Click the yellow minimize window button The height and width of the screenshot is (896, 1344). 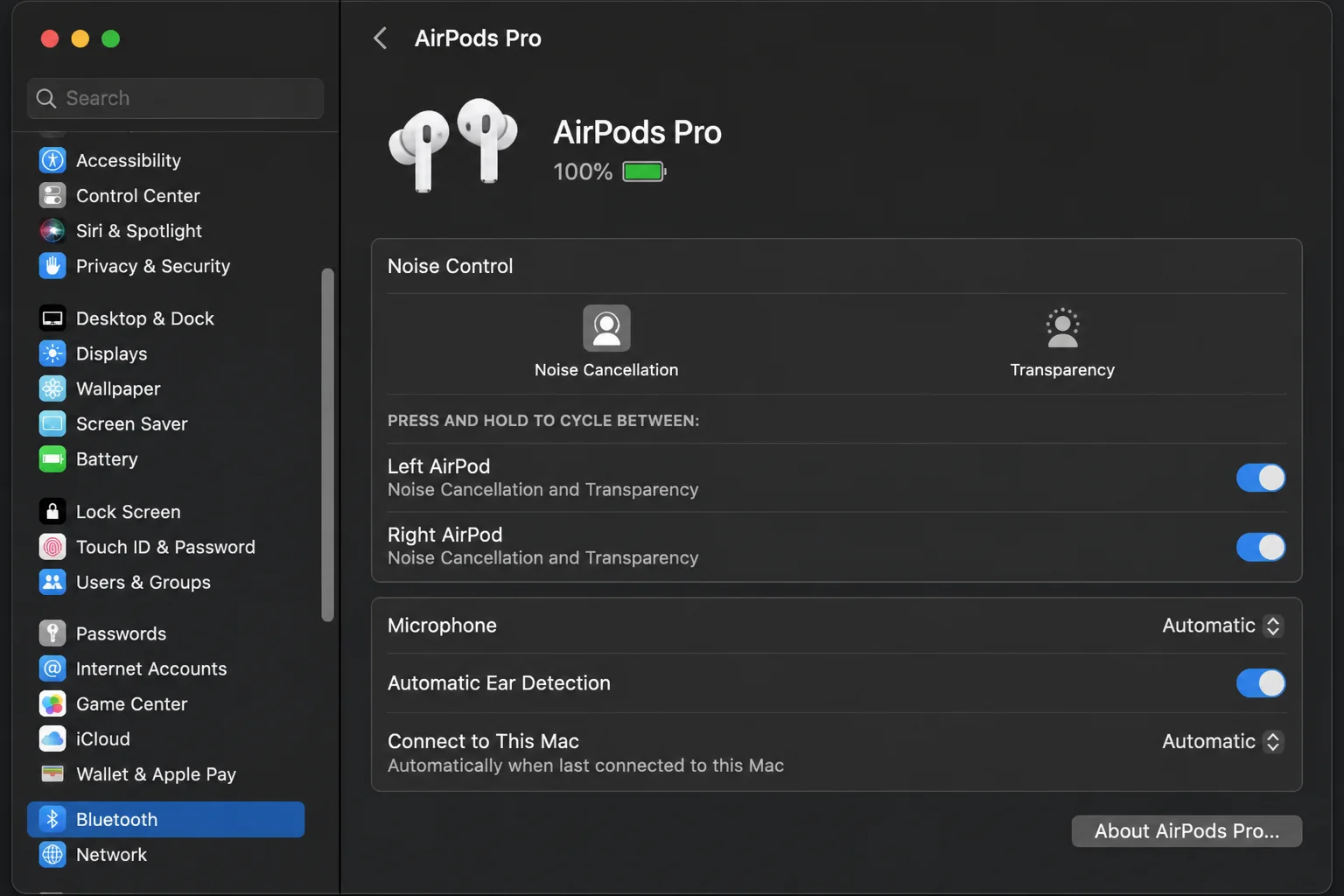[x=80, y=38]
